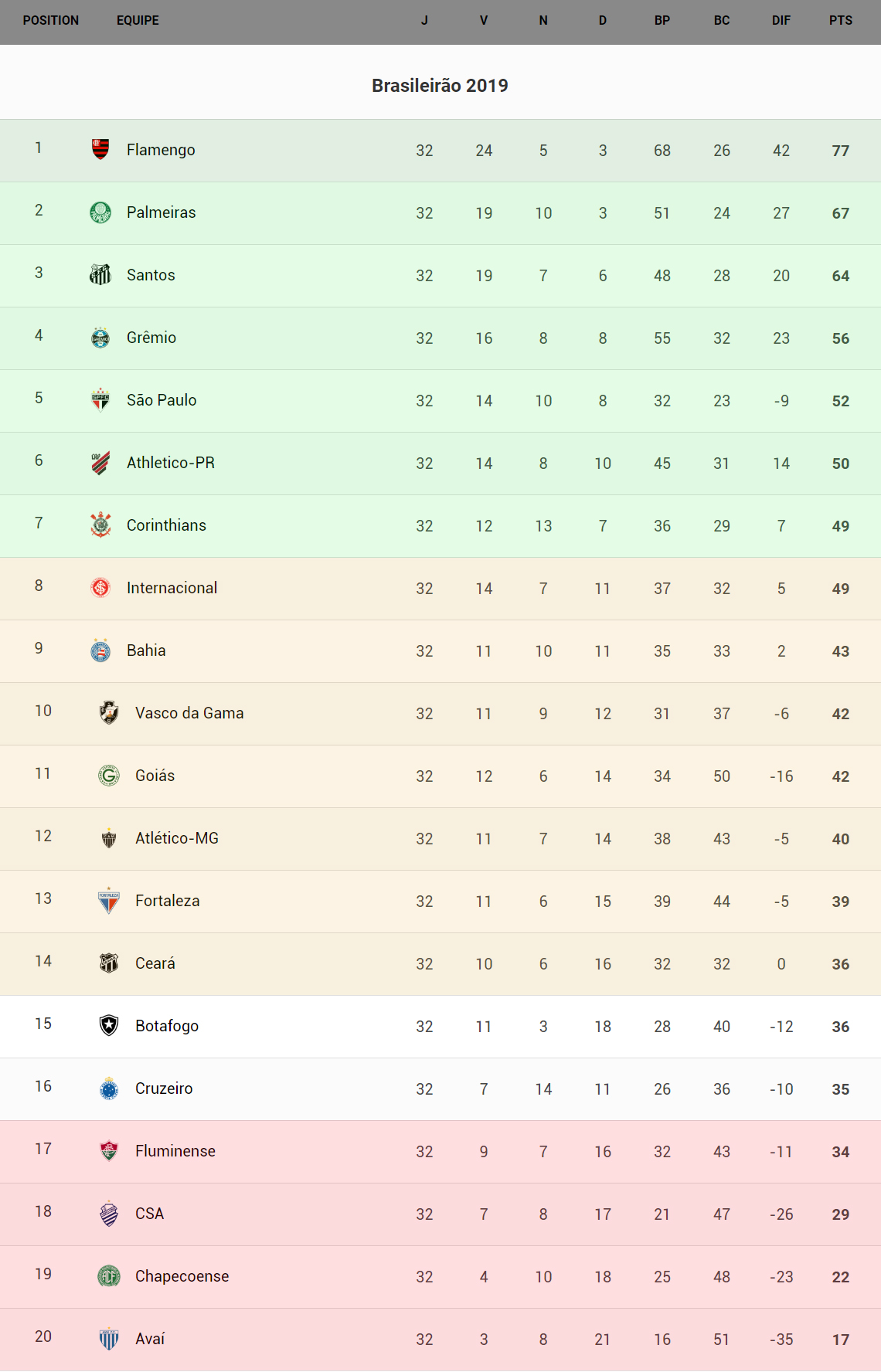The image size is (881, 1372).
Task: Click the Avaí club crest
Action: (x=109, y=1338)
